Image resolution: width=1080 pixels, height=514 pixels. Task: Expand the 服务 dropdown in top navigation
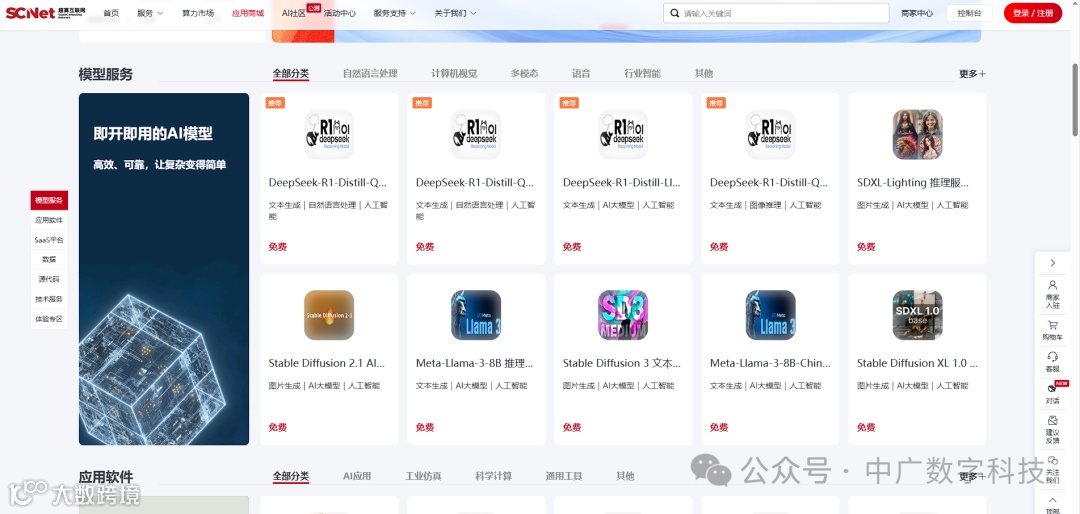click(150, 13)
